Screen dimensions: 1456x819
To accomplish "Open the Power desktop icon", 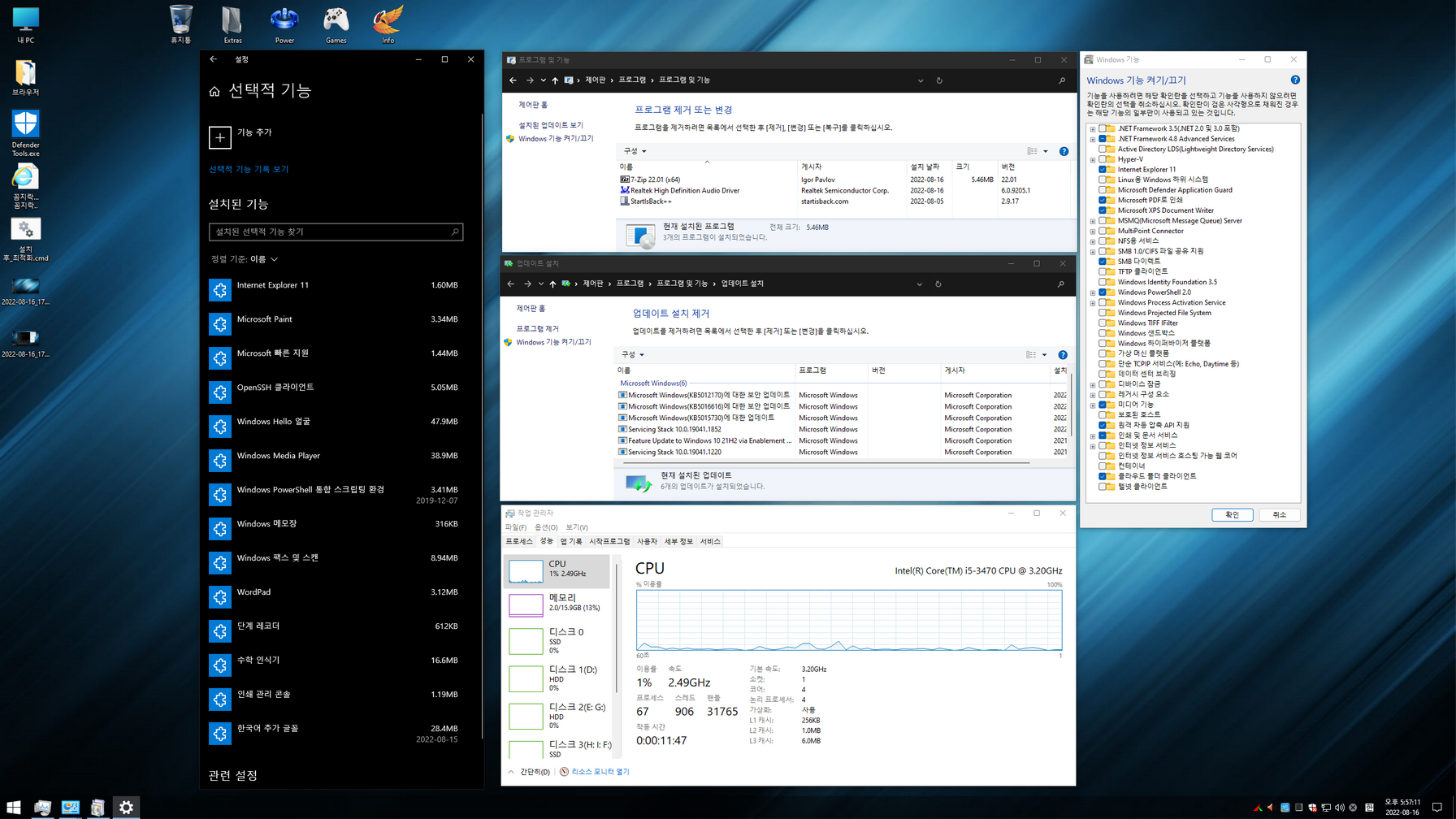I will tap(284, 24).
